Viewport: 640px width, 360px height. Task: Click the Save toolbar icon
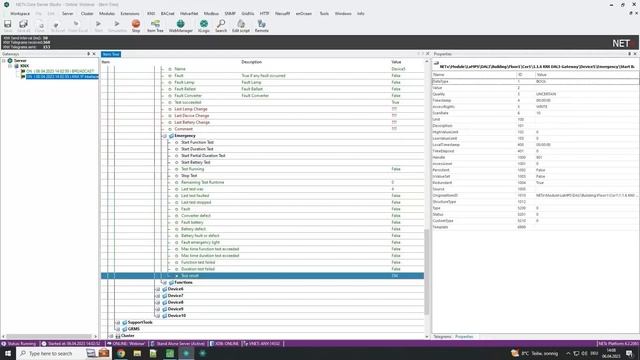[8, 25]
